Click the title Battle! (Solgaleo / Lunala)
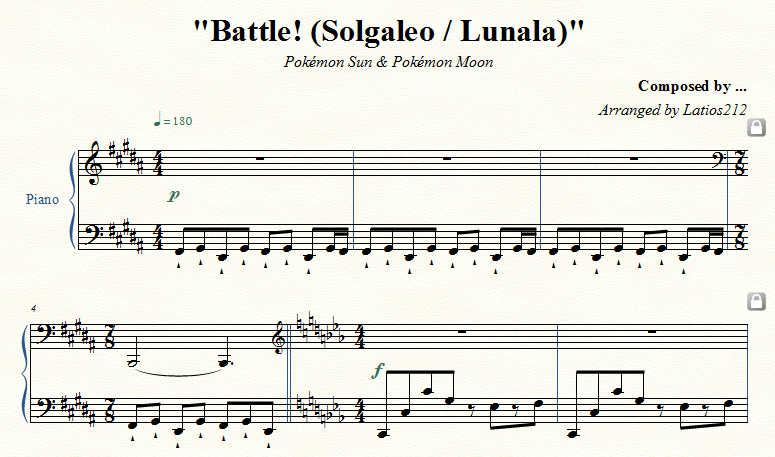The height and width of the screenshot is (457, 775). pyautogui.click(x=388, y=31)
